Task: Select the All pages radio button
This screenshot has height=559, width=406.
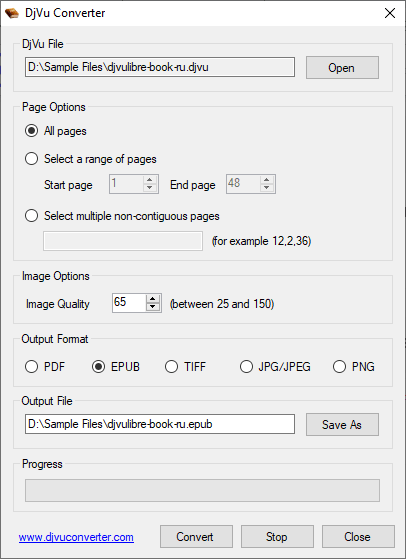Action: click(x=31, y=131)
